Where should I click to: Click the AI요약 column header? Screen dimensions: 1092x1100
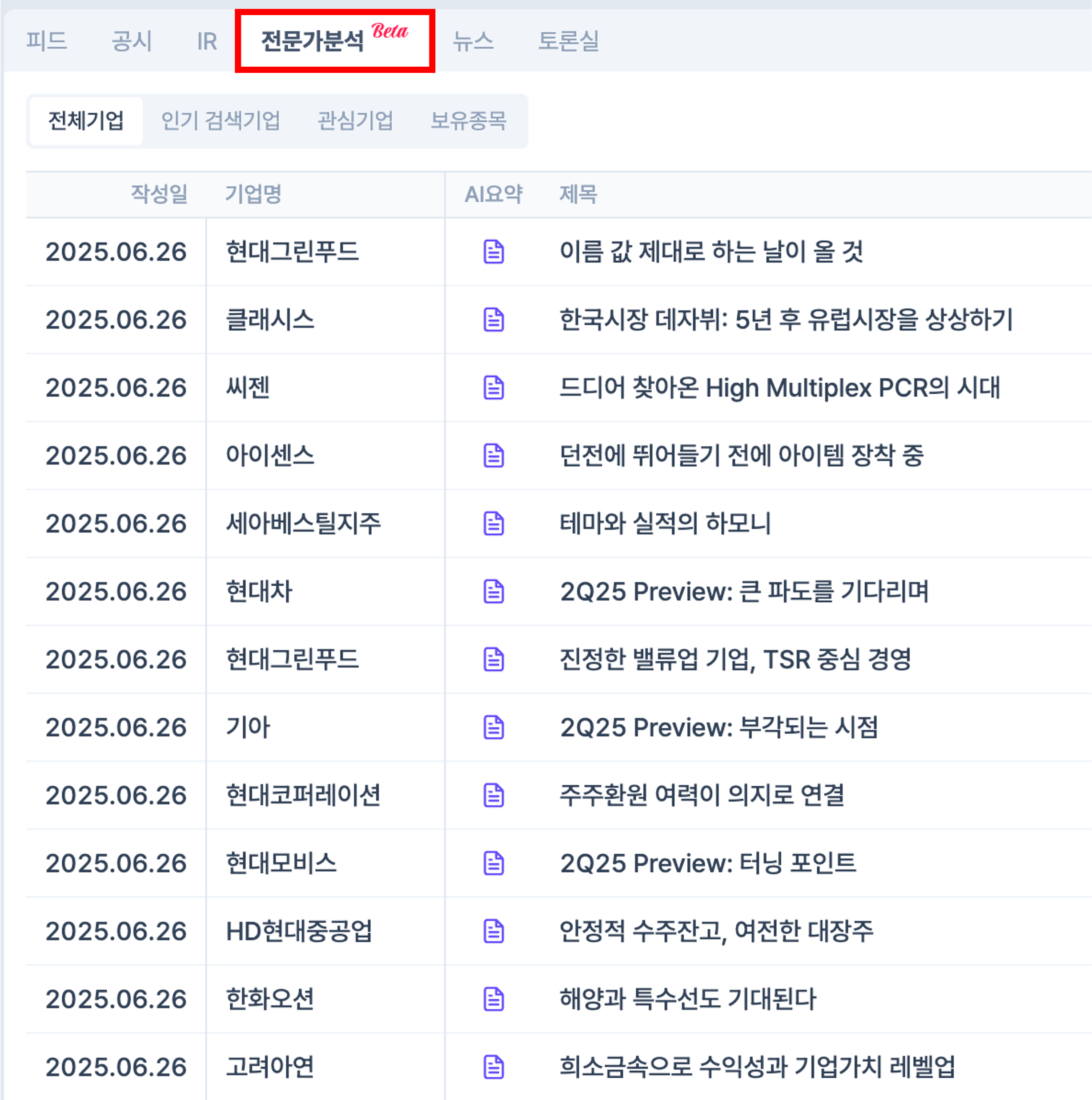pyautogui.click(x=493, y=194)
